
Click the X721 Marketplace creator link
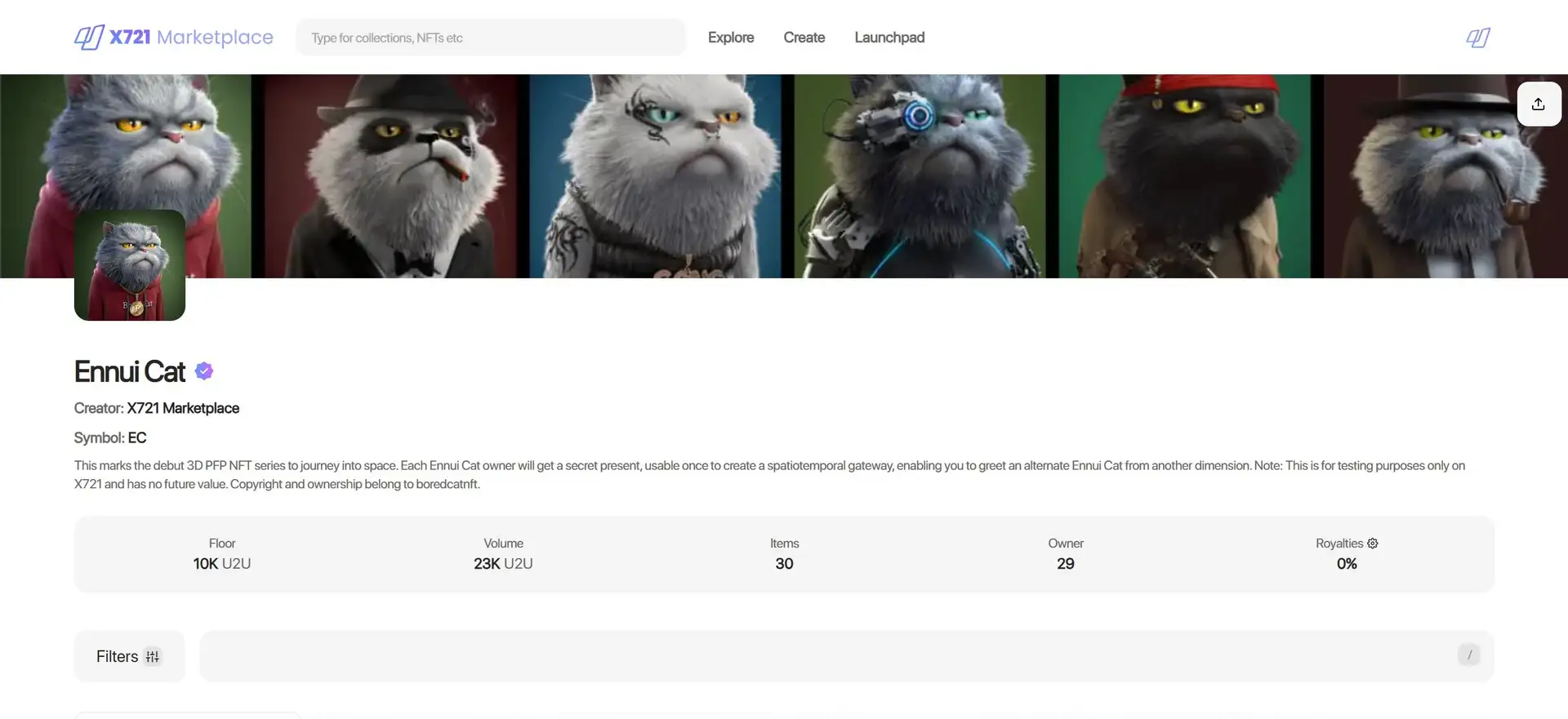[183, 408]
